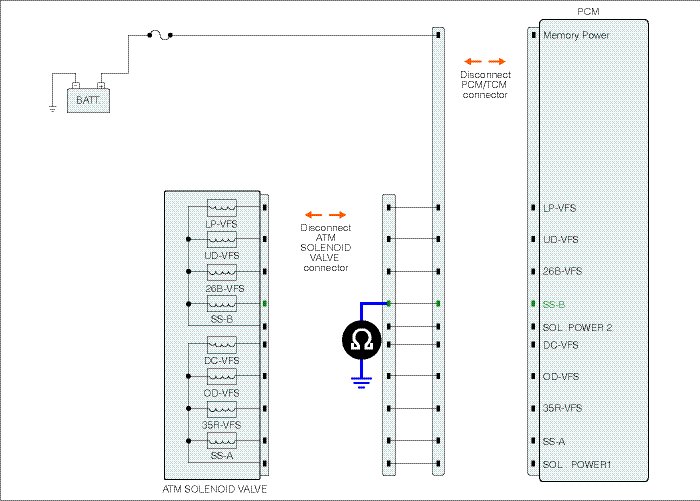Screen dimensions: 700x501
Task: Click the SOL. POWER 2 label
Action: pyautogui.click(x=578, y=328)
